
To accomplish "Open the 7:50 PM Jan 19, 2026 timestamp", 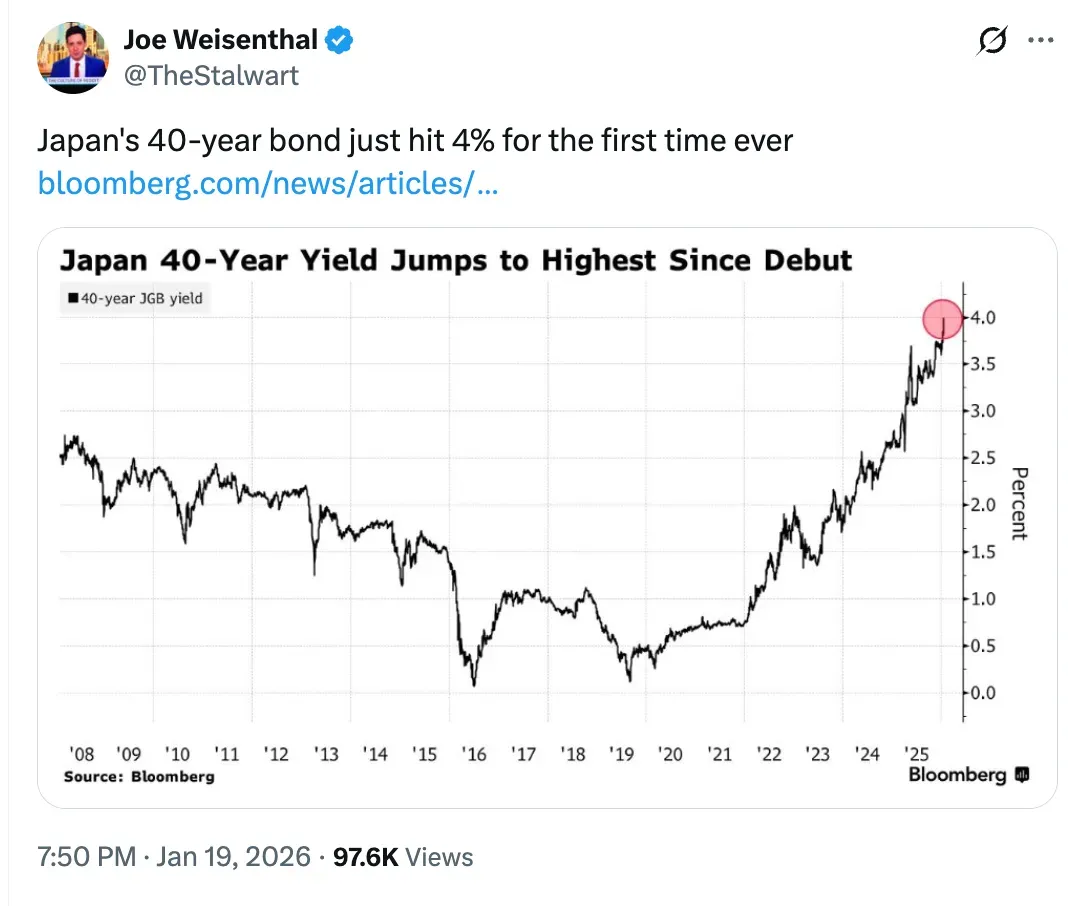I will tap(171, 857).
